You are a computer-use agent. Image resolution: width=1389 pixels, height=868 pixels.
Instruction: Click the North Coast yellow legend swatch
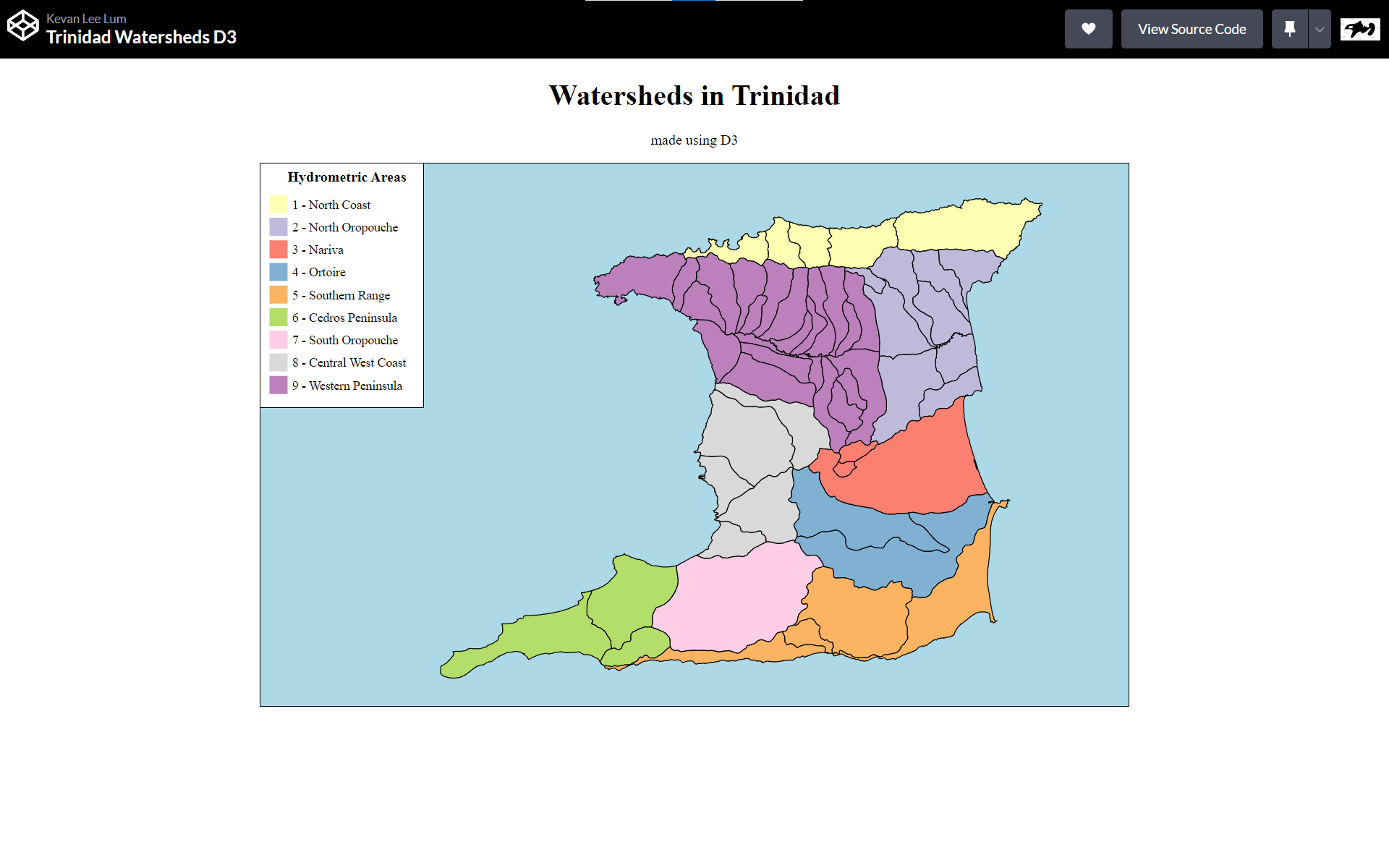tap(279, 204)
